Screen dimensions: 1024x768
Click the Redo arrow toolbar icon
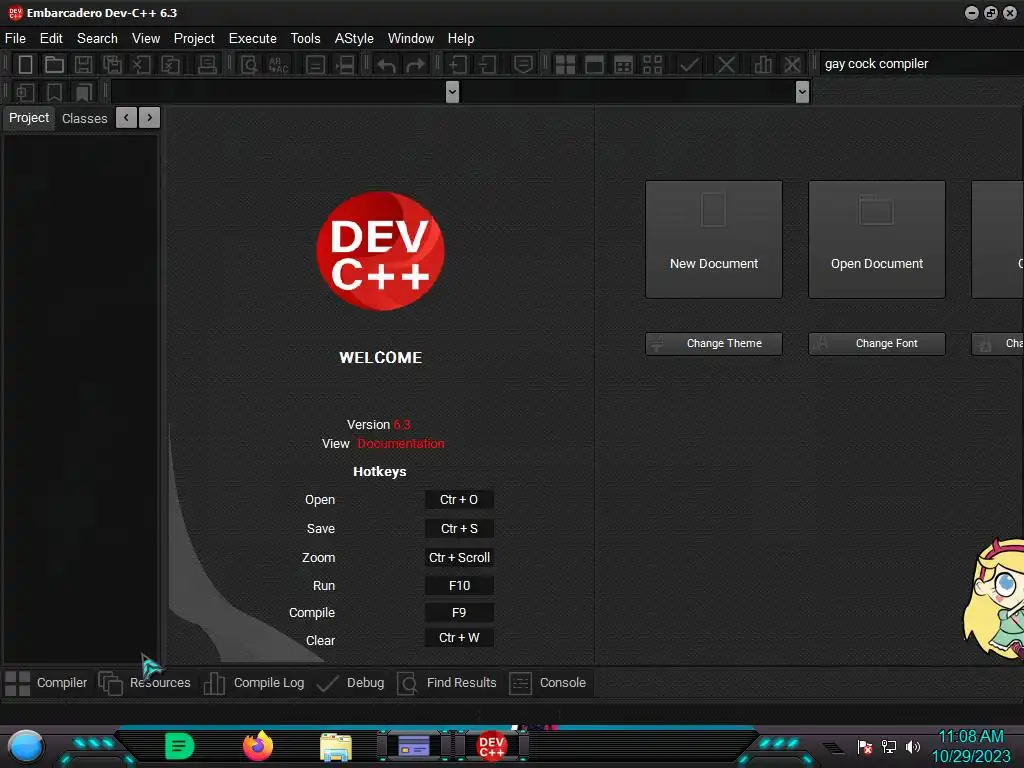(x=415, y=64)
